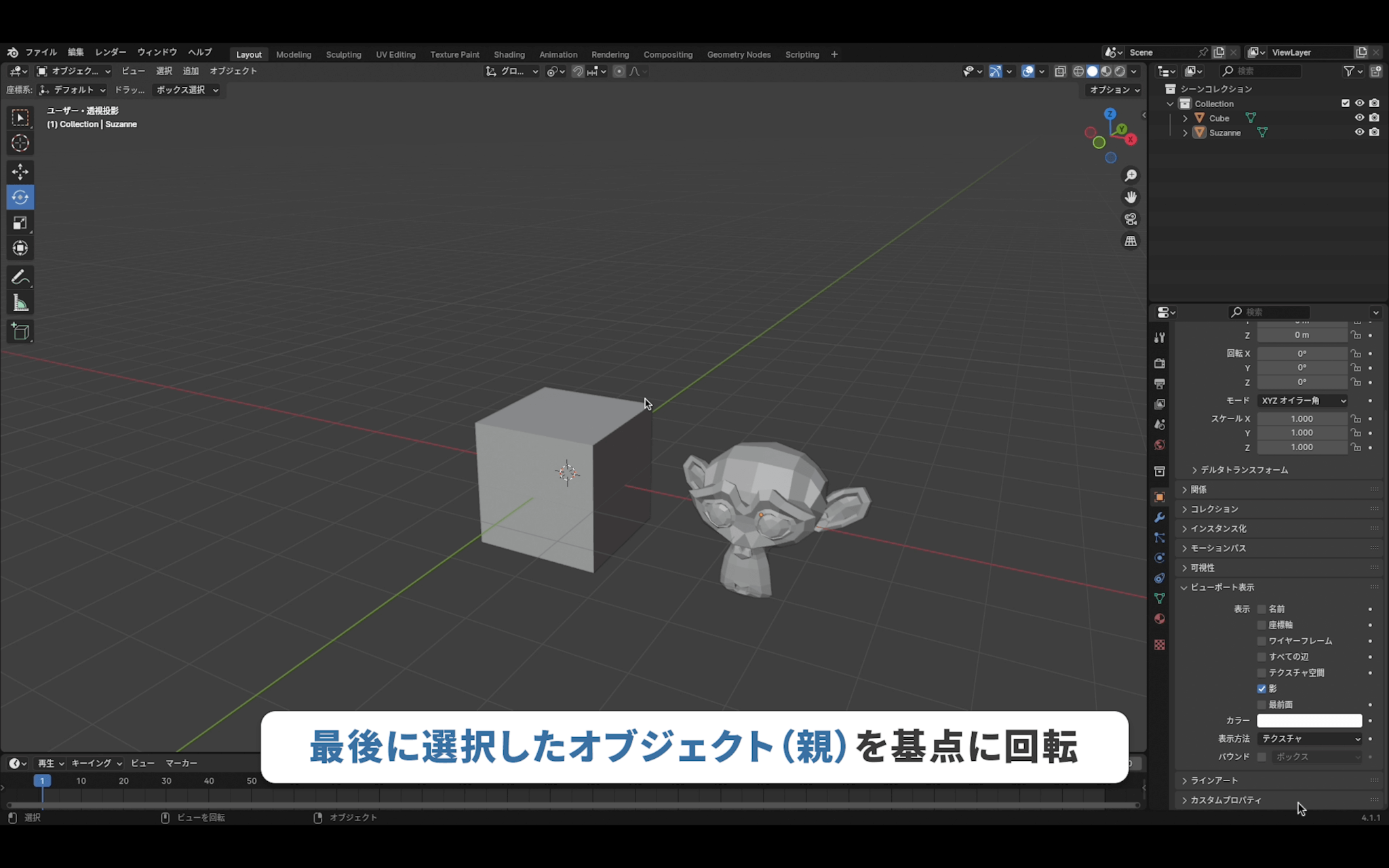Toggle camera view icon
Screen dimensions: 1389x868
1131,219
